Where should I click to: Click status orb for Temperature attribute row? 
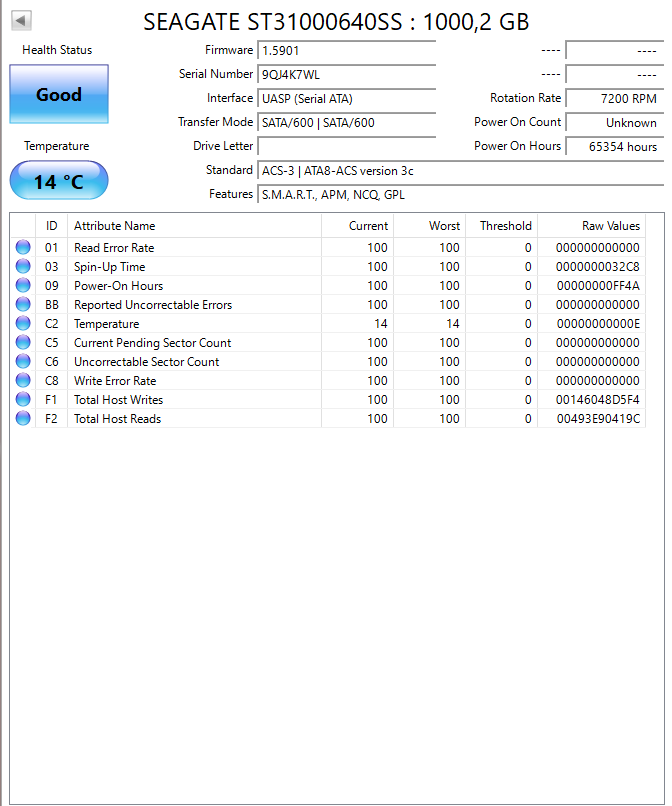23,323
